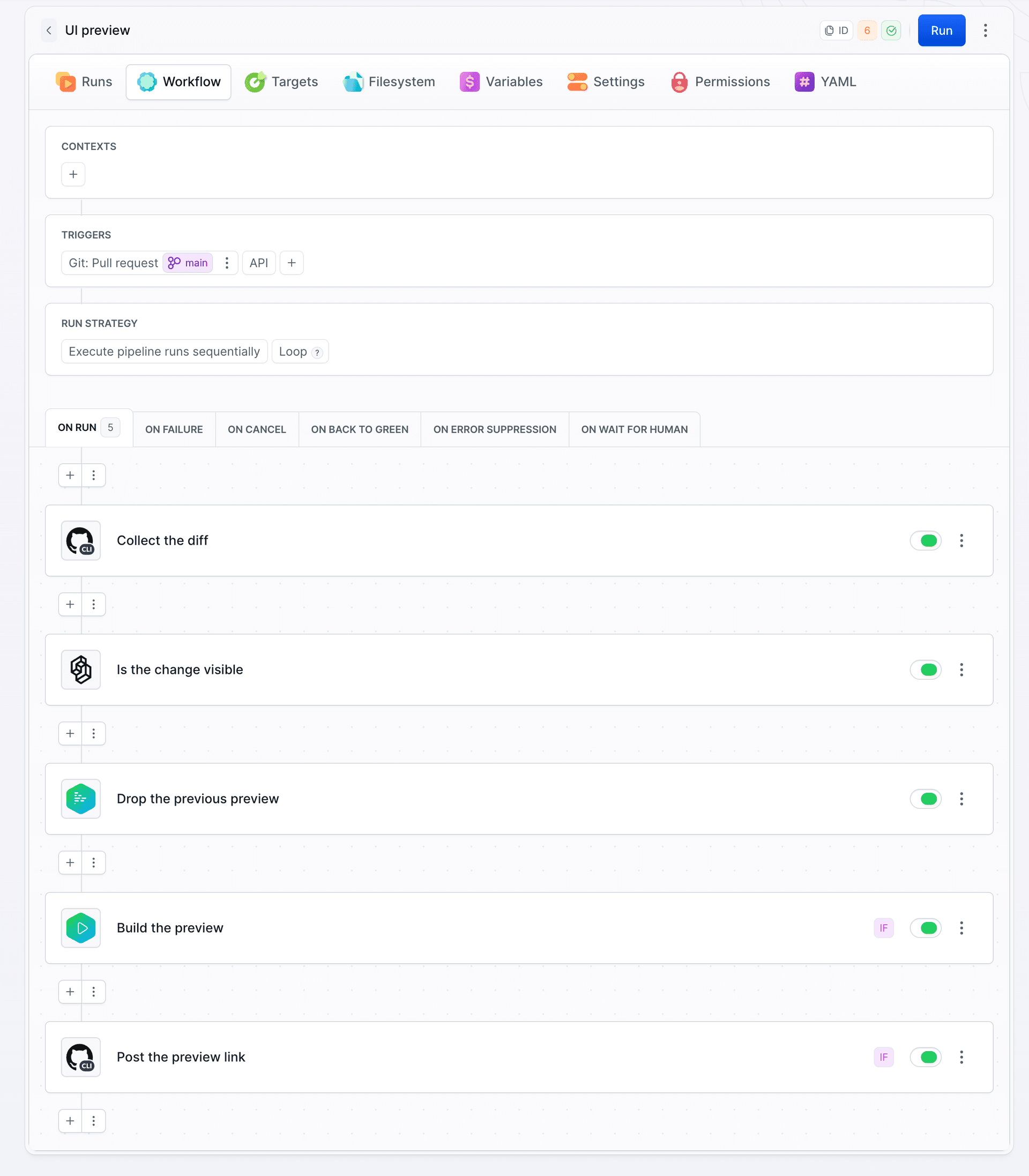Open the Build the preview three-dot menu
Image resolution: width=1029 pixels, height=1176 pixels.
(961, 928)
